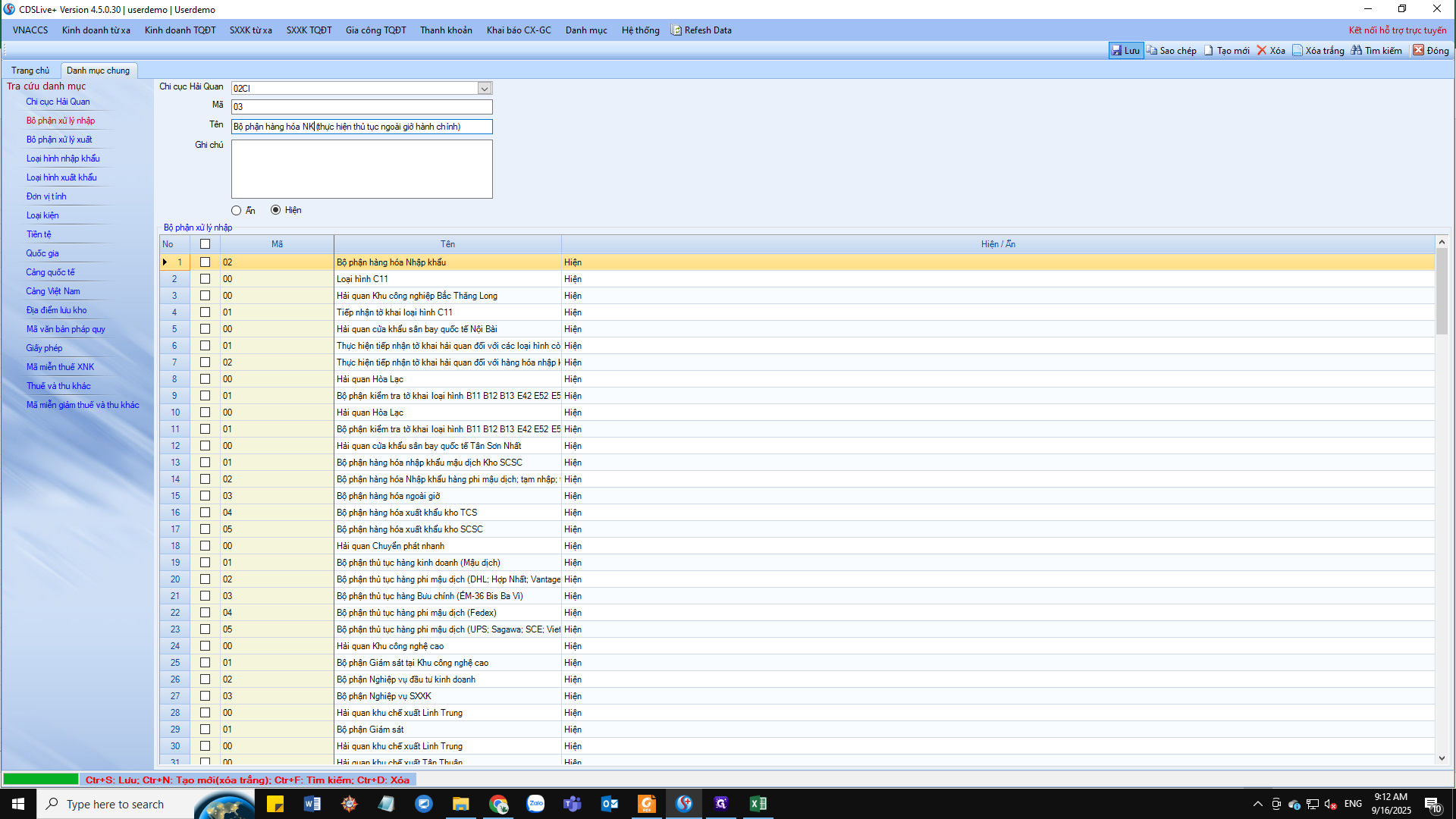The height and width of the screenshot is (819, 1456).
Task: Click the Sao chép copy icon
Action: coord(1152,51)
